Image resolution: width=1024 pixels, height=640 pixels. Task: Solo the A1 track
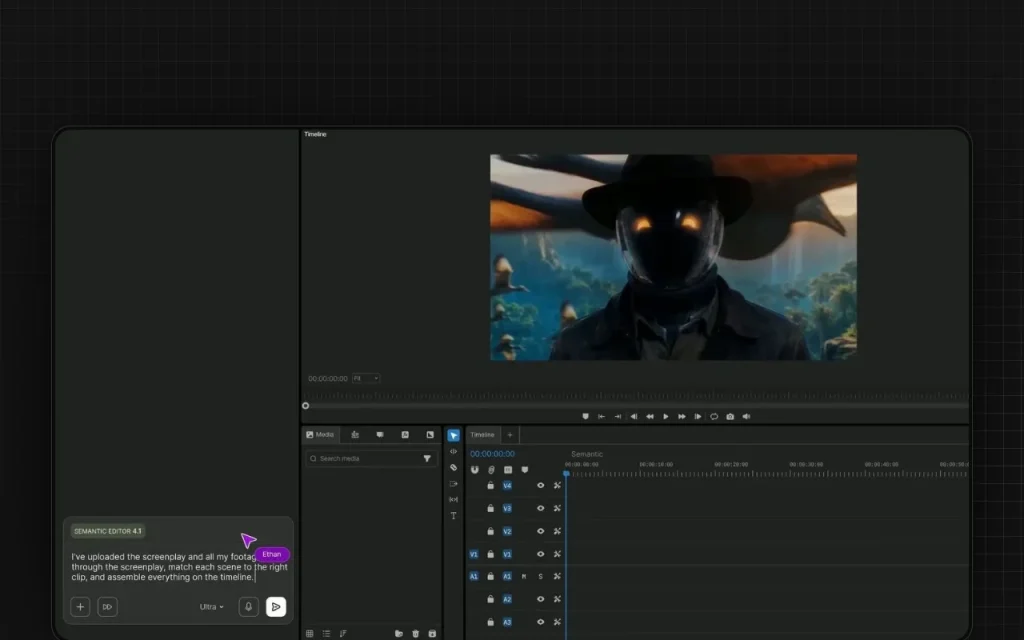point(541,577)
